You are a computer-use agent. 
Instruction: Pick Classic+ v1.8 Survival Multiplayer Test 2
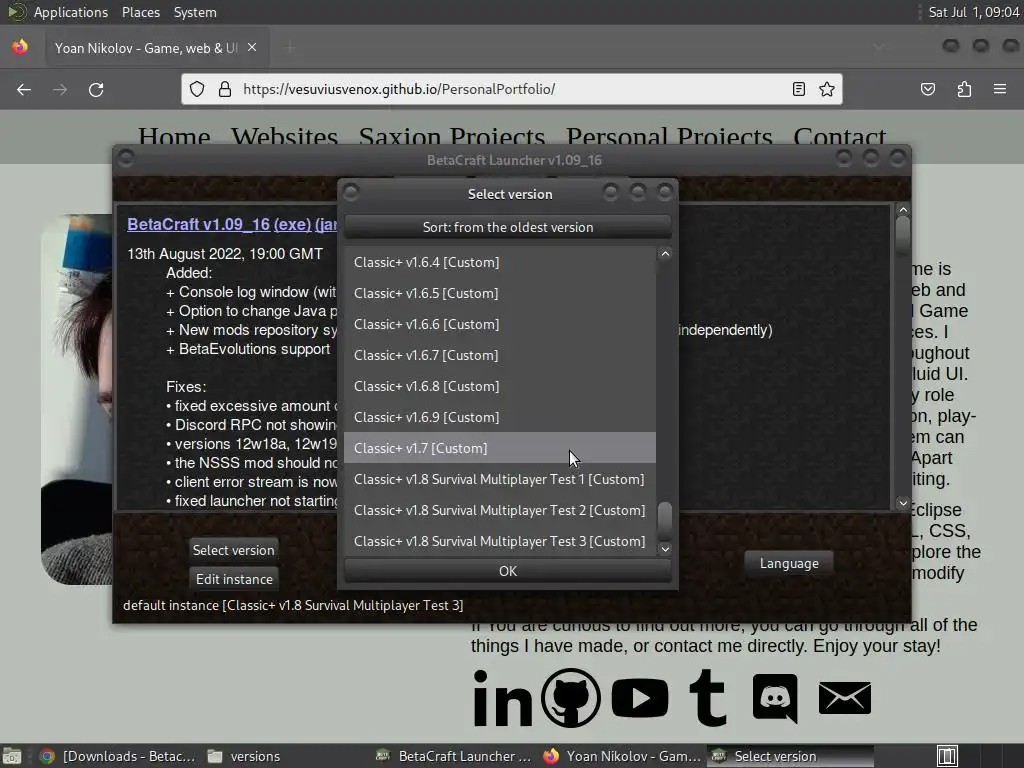[x=500, y=510]
